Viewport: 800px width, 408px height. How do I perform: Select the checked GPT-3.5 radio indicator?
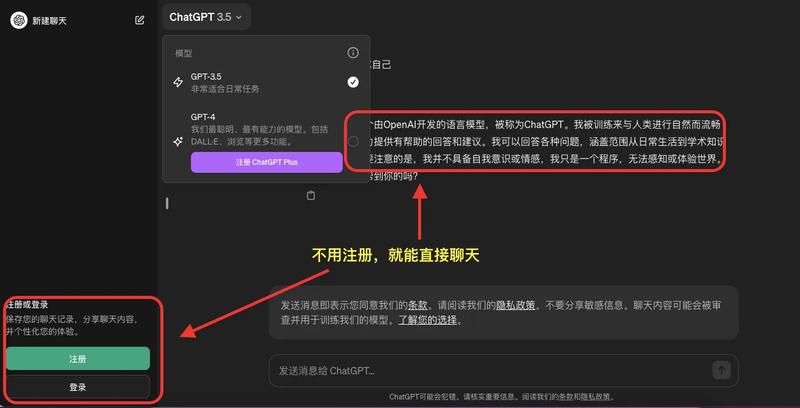(353, 82)
